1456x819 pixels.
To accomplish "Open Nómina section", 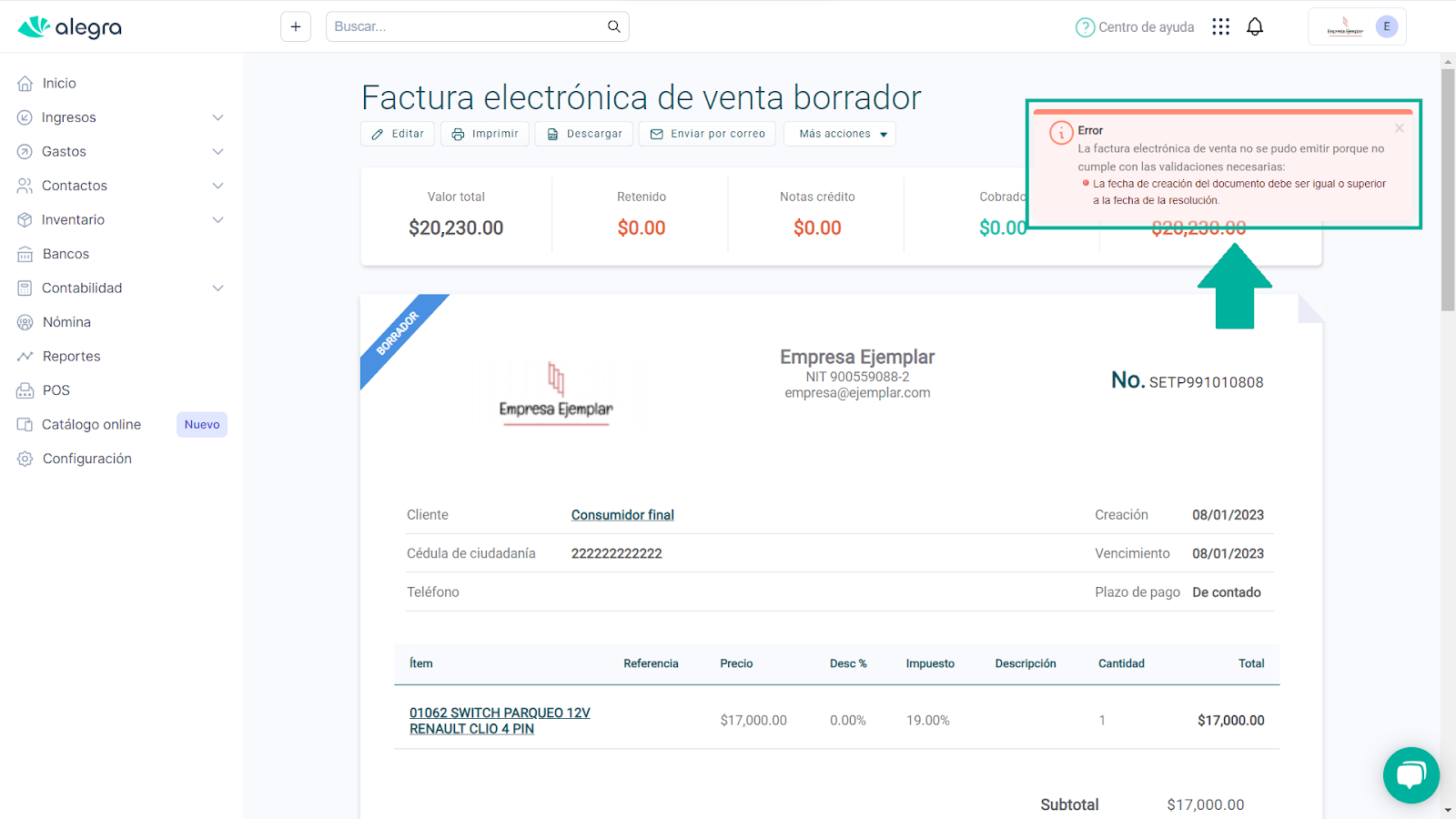I will click(66, 322).
